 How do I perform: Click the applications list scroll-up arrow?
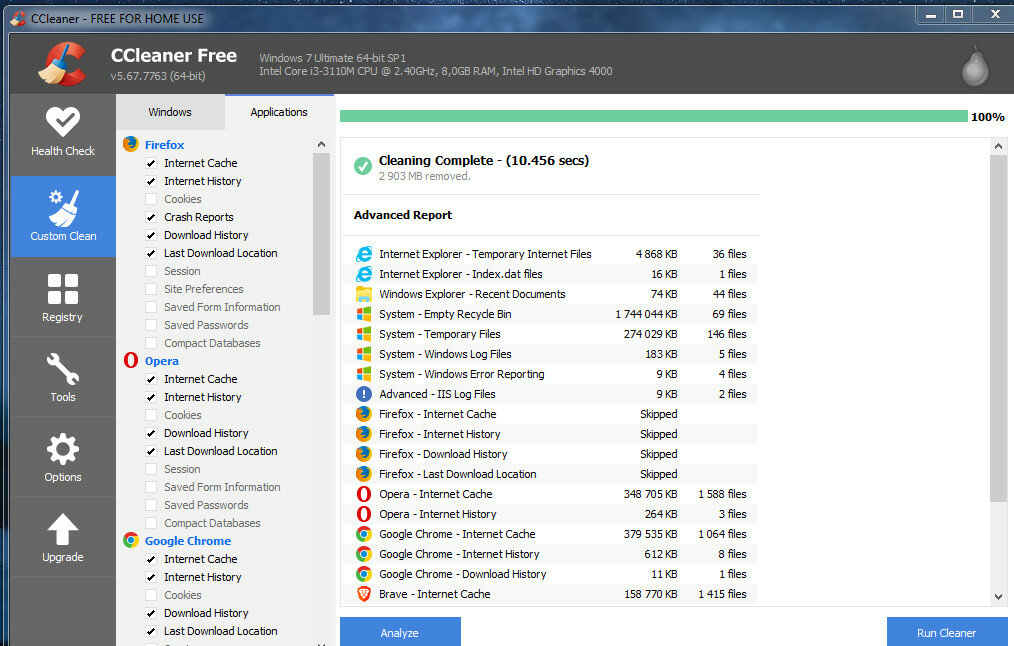(x=321, y=144)
